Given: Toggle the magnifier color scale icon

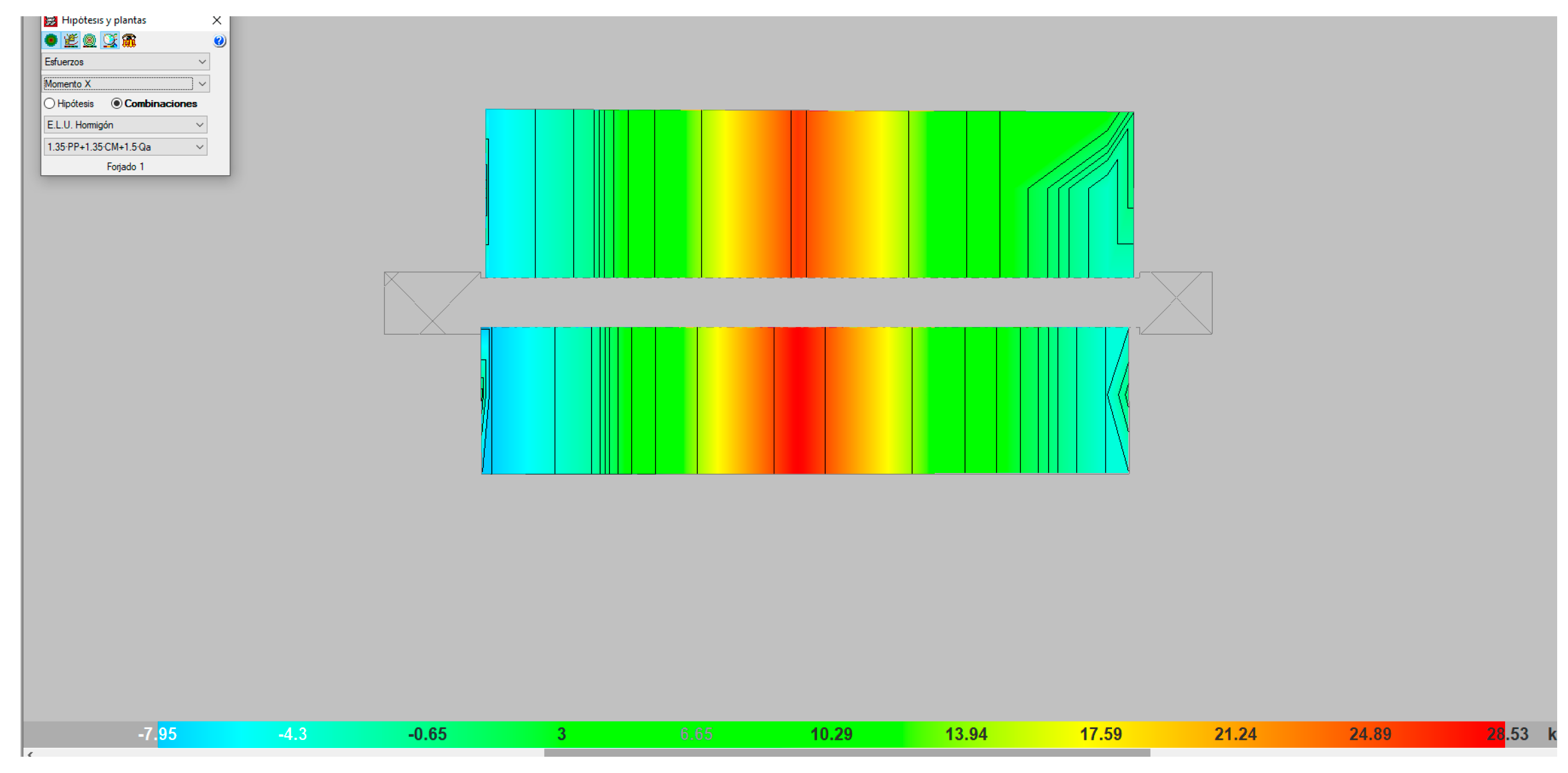Looking at the screenshot, I should click(110, 40).
